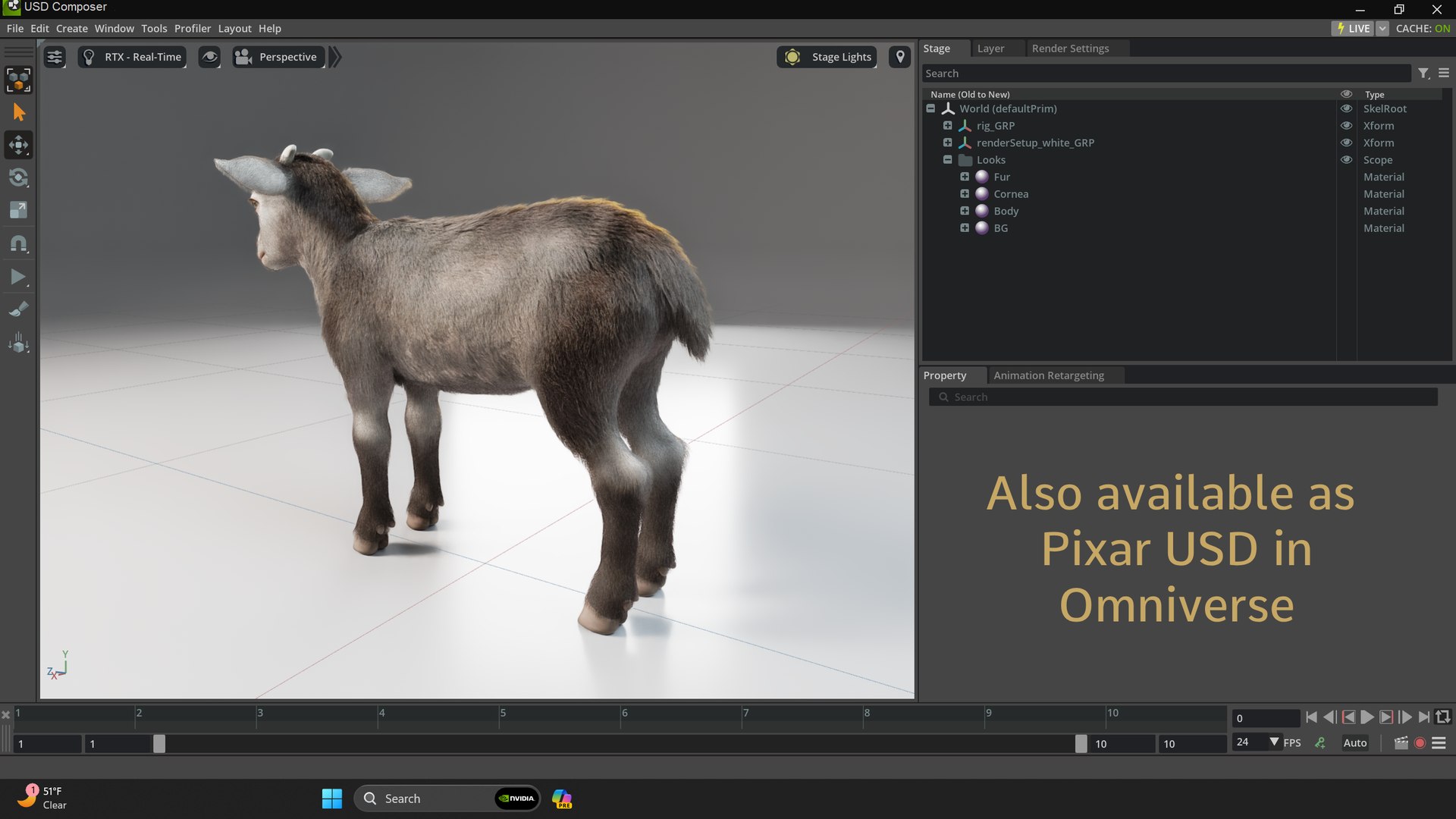This screenshot has width=1456, height=819.
Task: Jump to timeline start
Action: pyautogui.click(x=1311, y=717)
